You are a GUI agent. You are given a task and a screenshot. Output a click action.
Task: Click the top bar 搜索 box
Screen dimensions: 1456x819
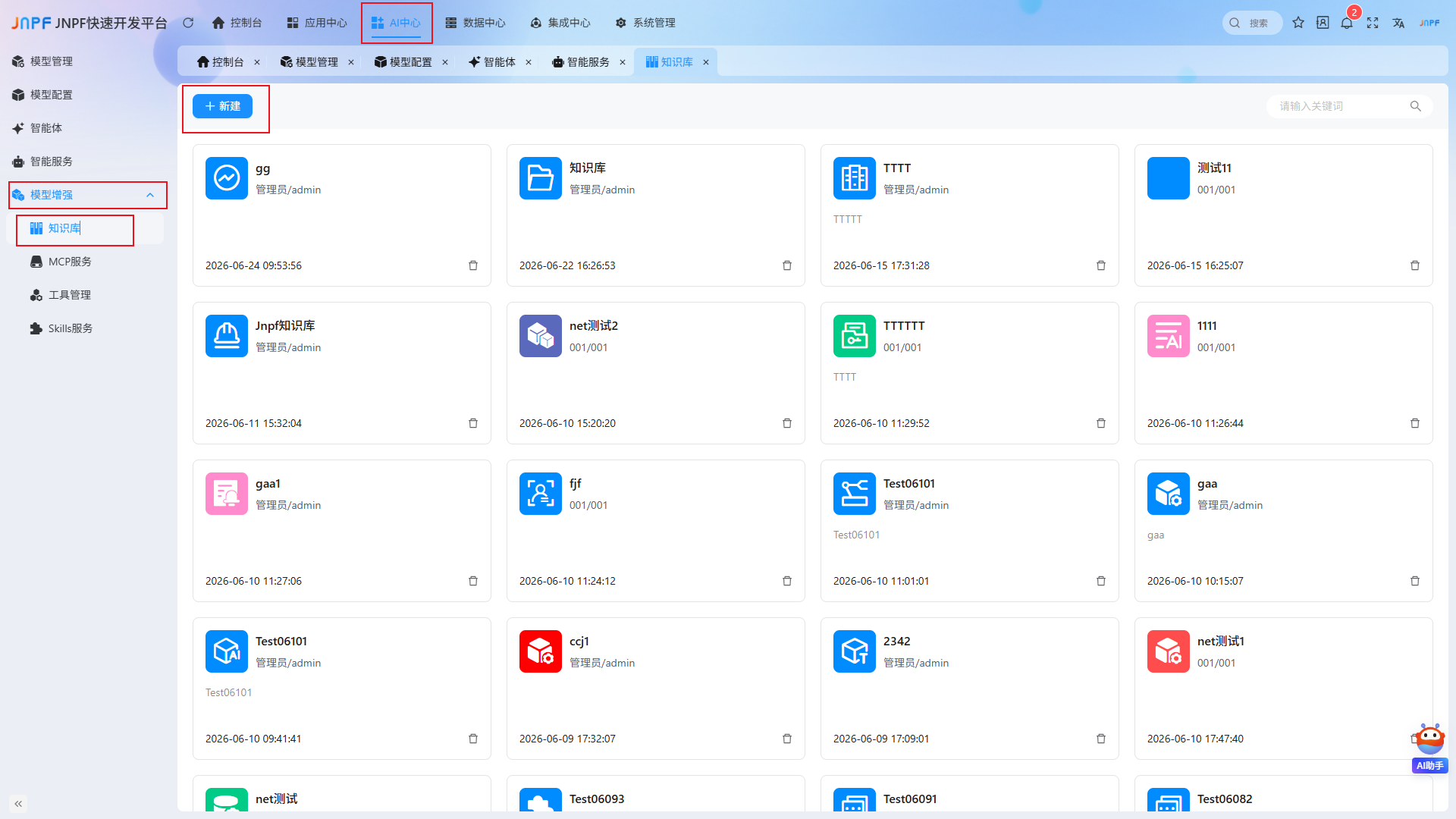pos(1253,23)
